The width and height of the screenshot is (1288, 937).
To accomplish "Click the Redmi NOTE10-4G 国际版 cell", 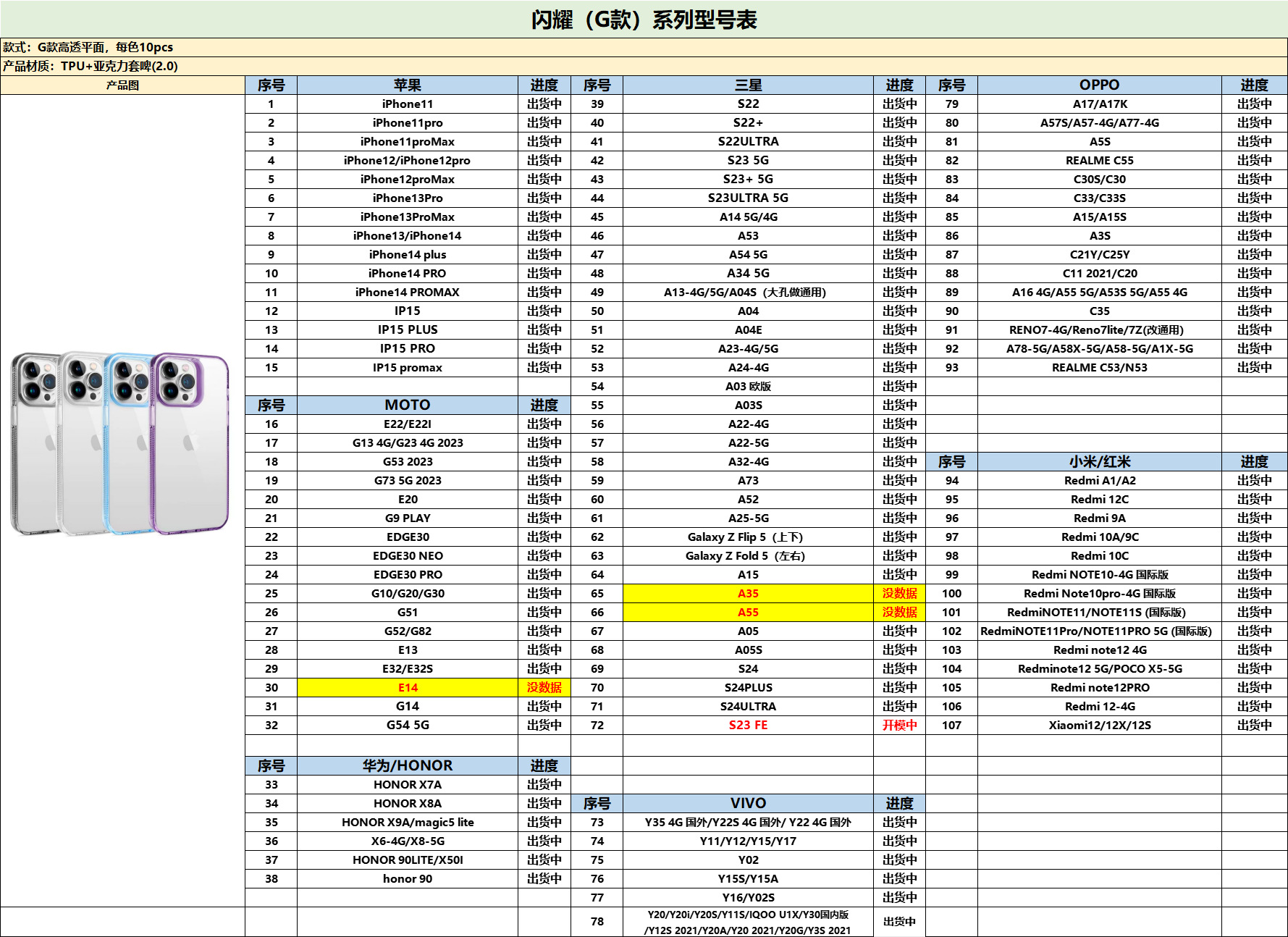I will click(1100, 575).
